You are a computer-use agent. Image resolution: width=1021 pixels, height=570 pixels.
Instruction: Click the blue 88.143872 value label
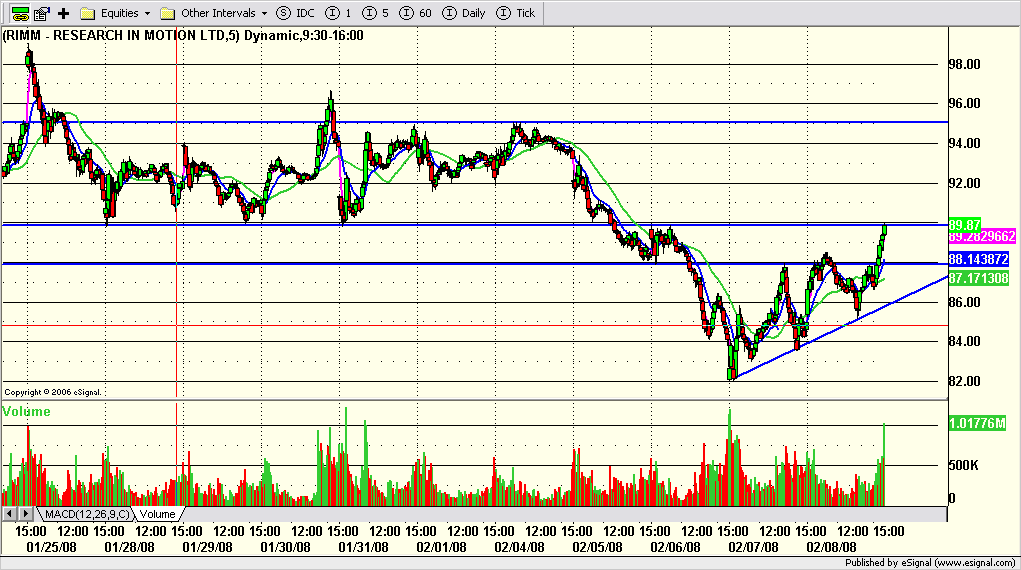[979, 259]
